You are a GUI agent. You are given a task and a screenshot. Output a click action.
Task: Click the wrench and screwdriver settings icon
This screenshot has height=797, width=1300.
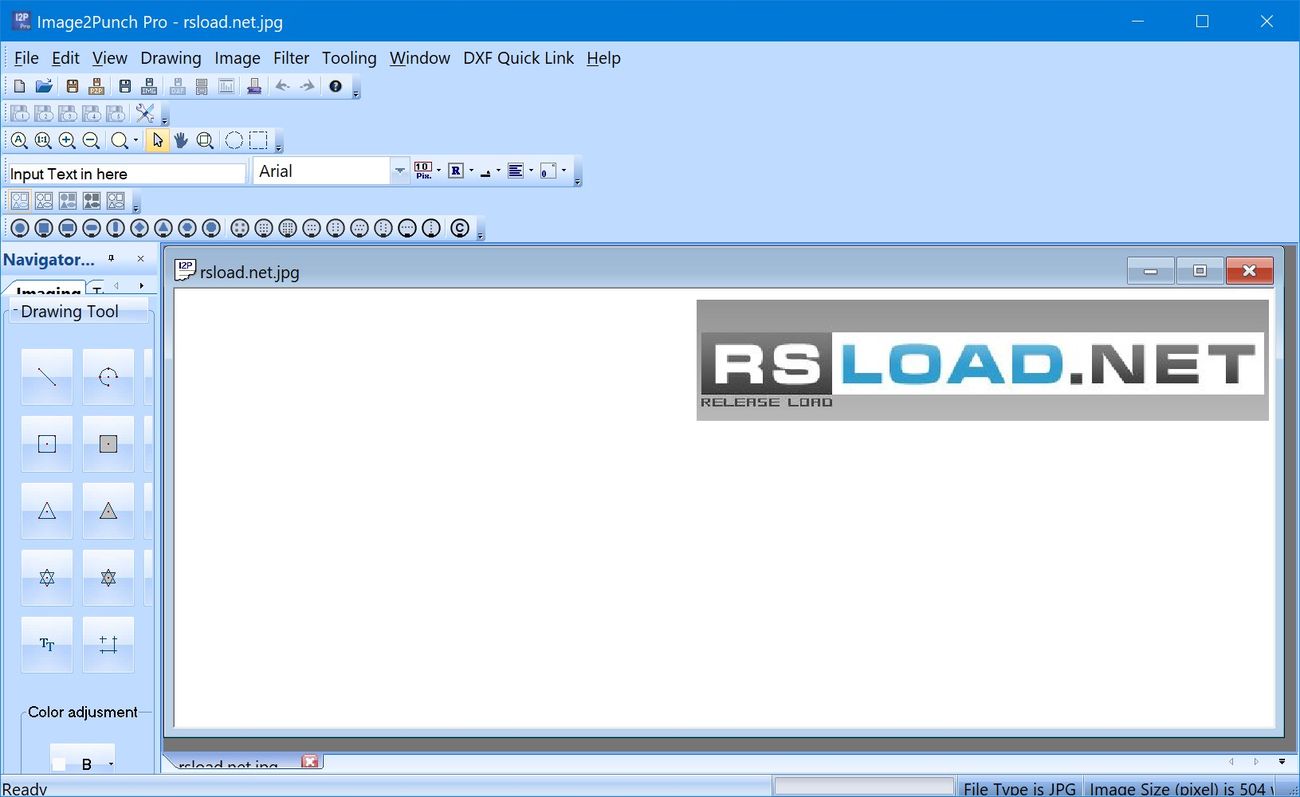(145, 114)
